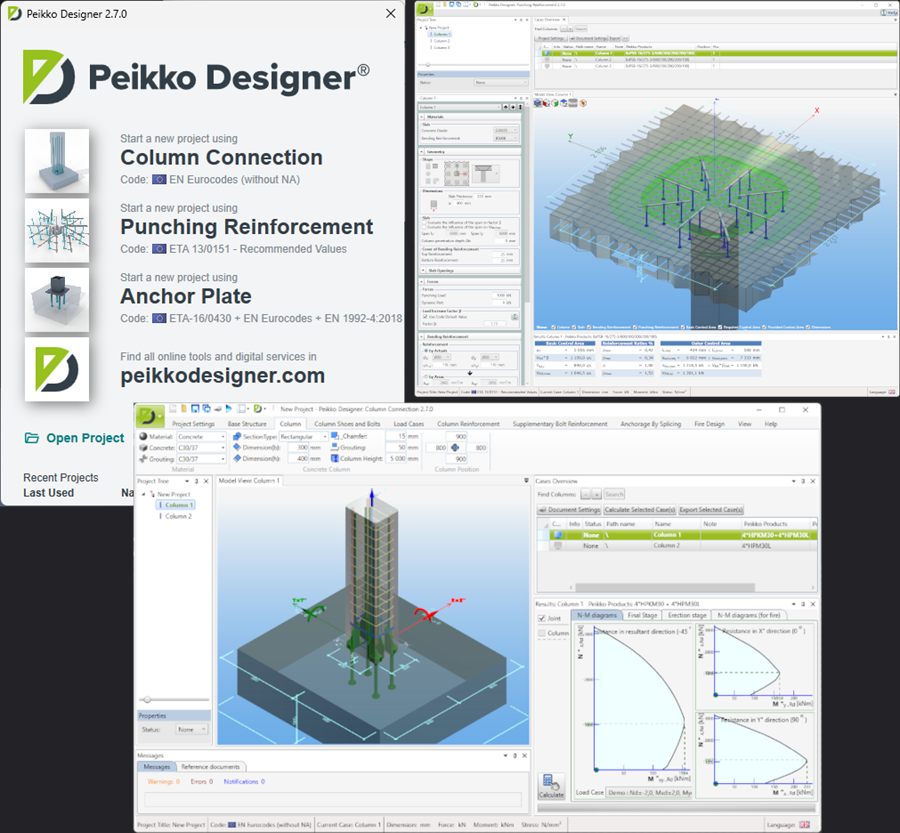Open the Column Reinforcement tab
The image size is (900, 833).
coord(468,424)
